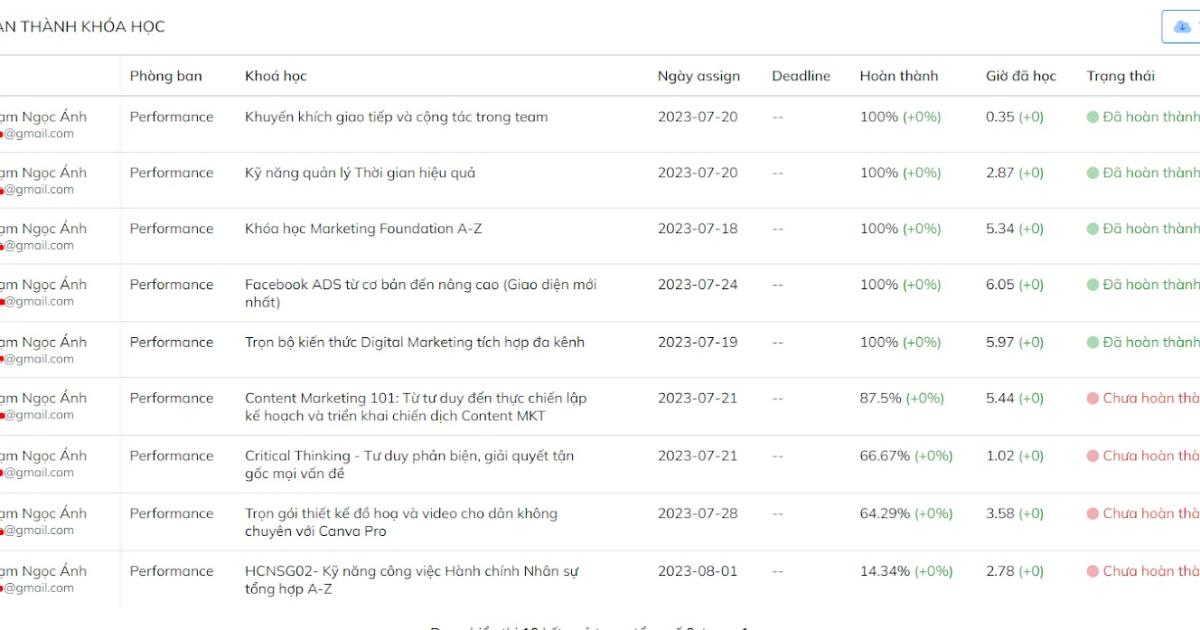Click red status dot in HCNSG02 course row
Image resolution: width=1200 pixels, height=630 pixels.
click(1093, 572)
